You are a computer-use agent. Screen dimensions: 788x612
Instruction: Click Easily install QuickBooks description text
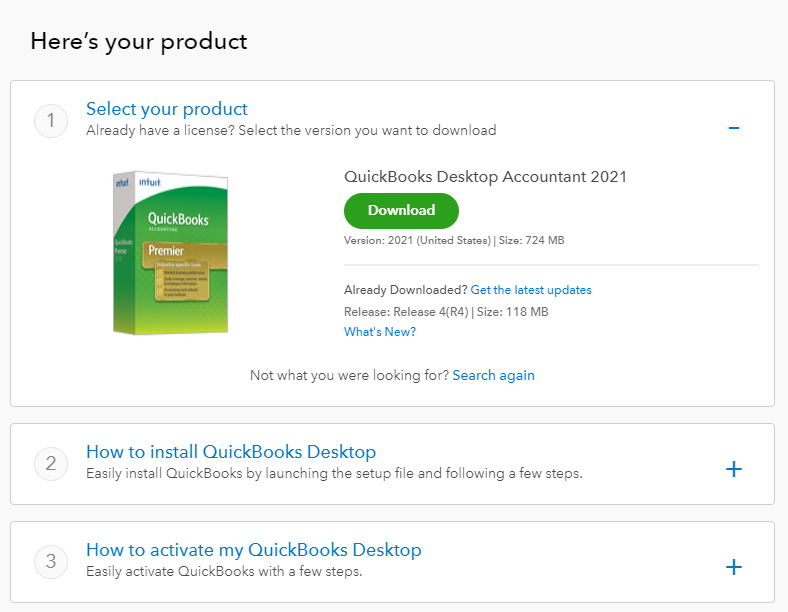[334, 473]
